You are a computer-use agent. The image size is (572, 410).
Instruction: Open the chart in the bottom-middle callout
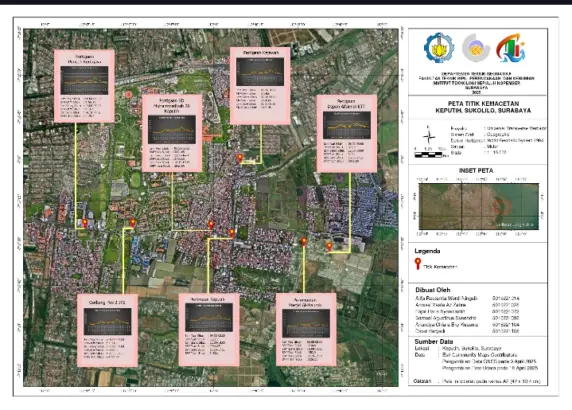pyautogui.click(x=209, y=317)
